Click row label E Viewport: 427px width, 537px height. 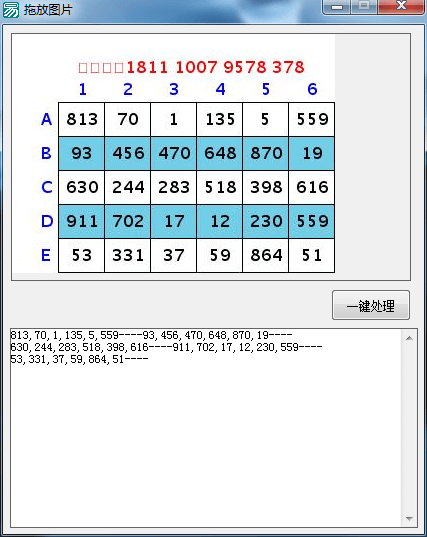(x=46, y=255)
